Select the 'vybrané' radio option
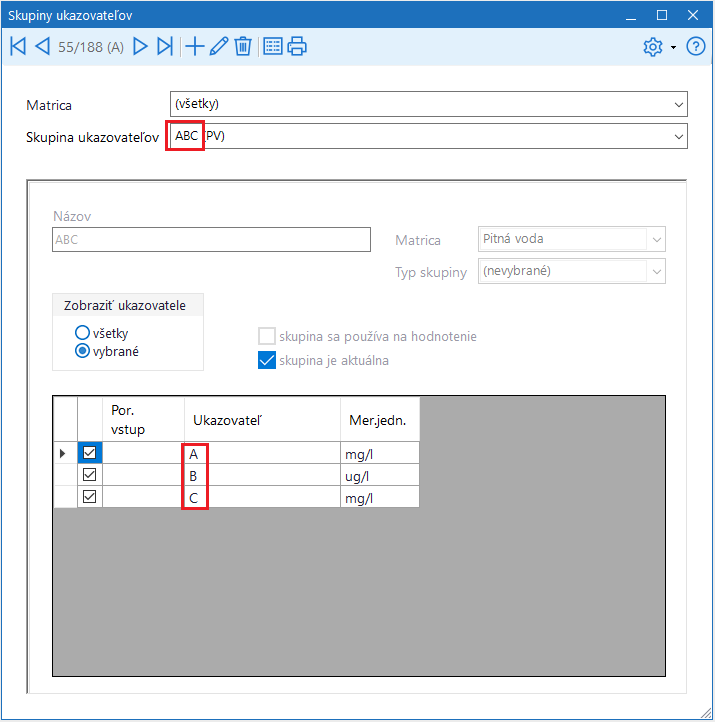 point(82,351)
